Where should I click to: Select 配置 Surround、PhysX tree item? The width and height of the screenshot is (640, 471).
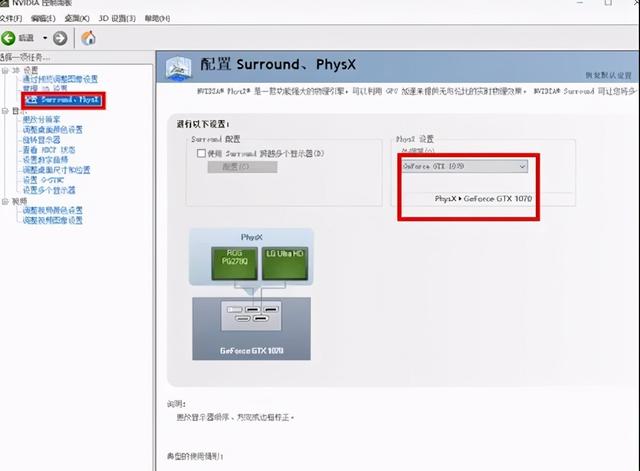62,100
